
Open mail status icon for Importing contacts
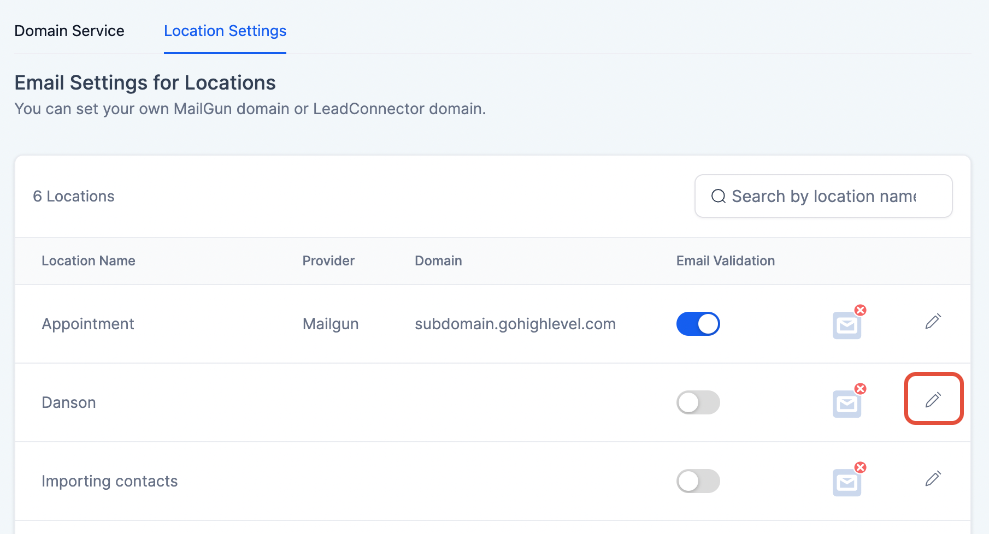(x=848, y=481)
